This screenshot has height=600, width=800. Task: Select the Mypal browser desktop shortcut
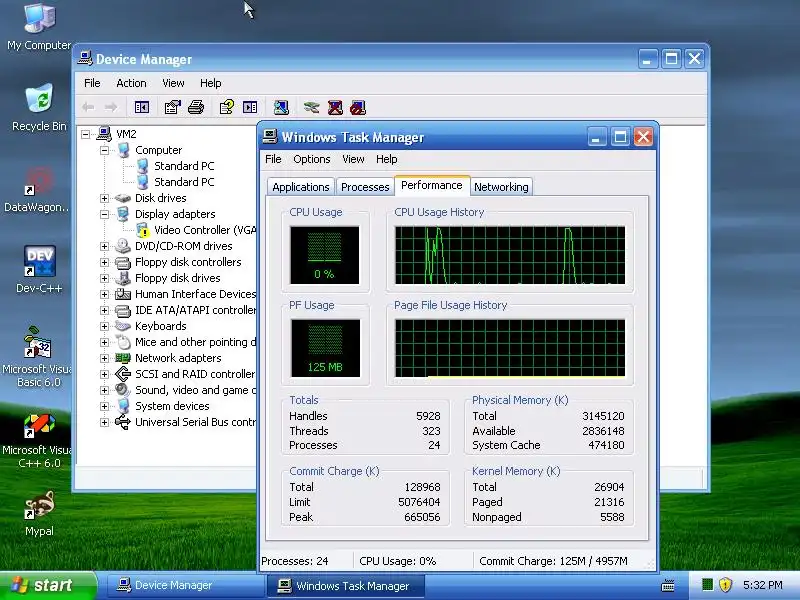coord(39,514)
